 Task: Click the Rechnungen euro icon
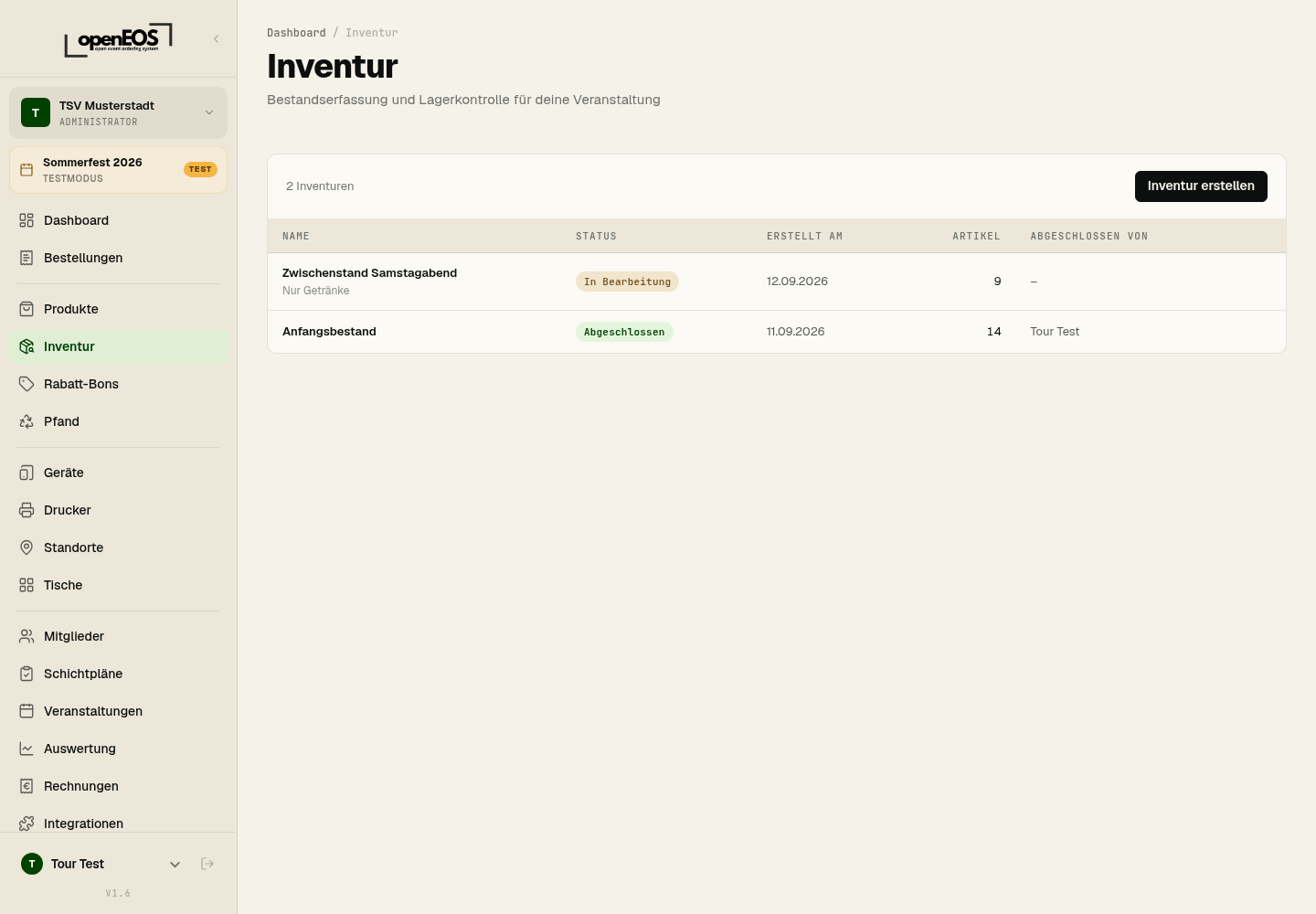pos(27,786)
